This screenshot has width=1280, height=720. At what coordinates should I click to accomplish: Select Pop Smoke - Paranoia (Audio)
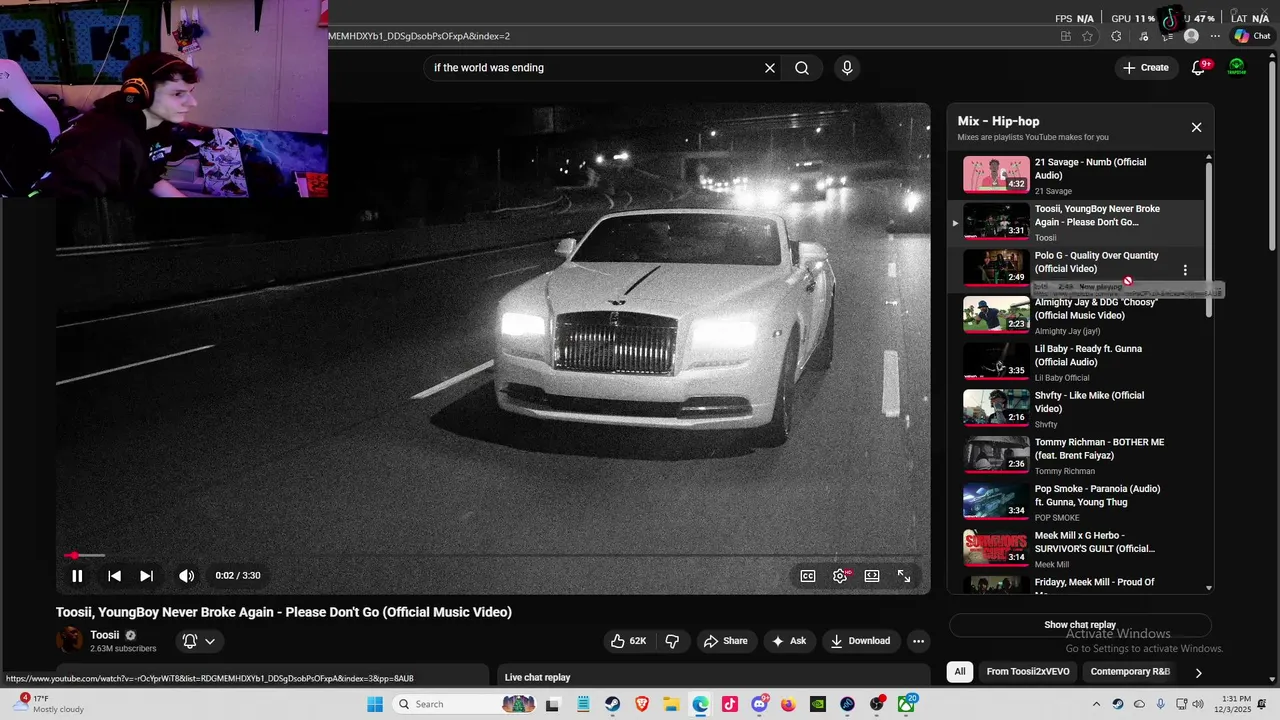(x=1076, y=502)
